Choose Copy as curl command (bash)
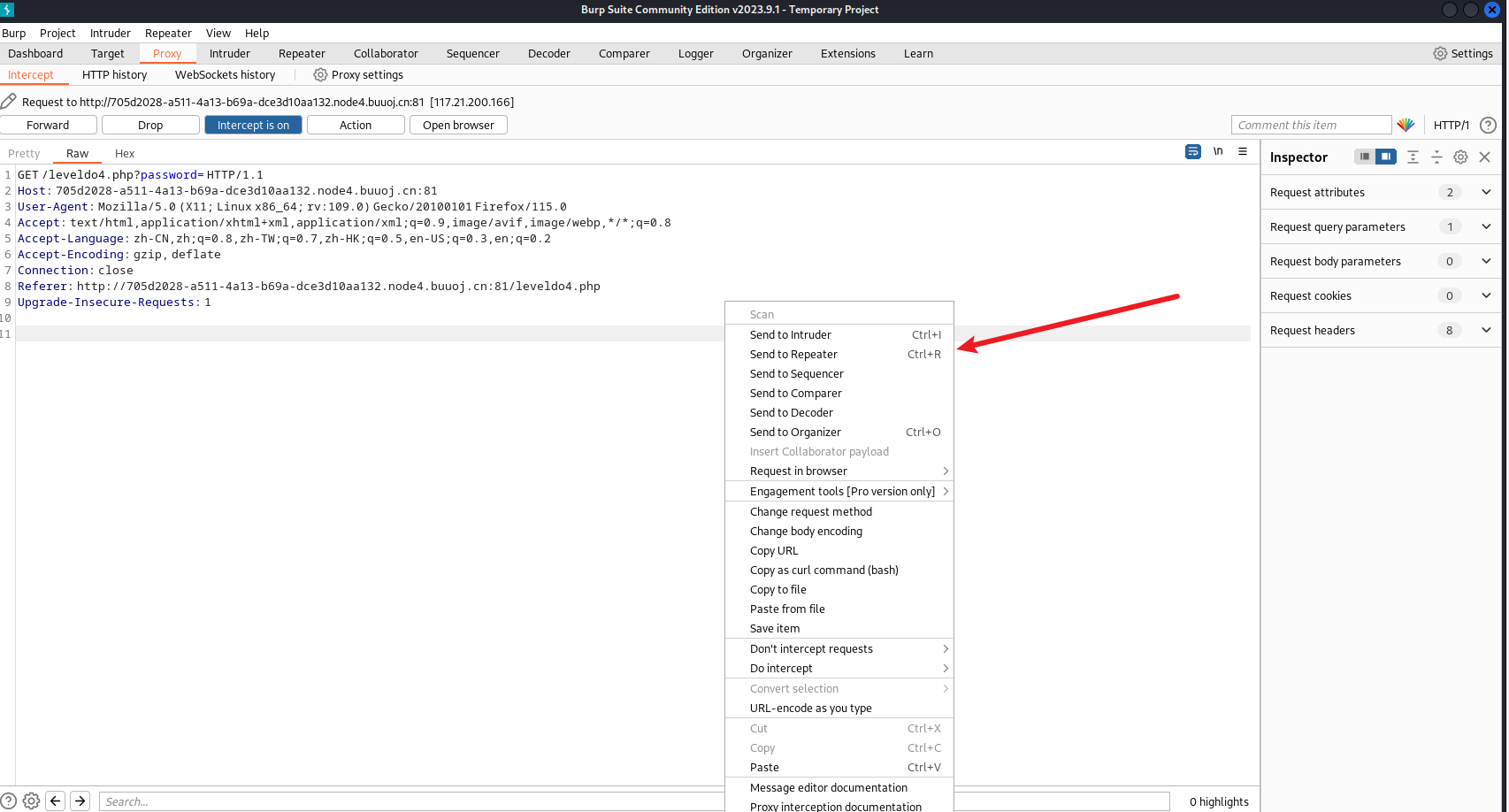The height and width of the screenshot is (812, 1509). 839,570
